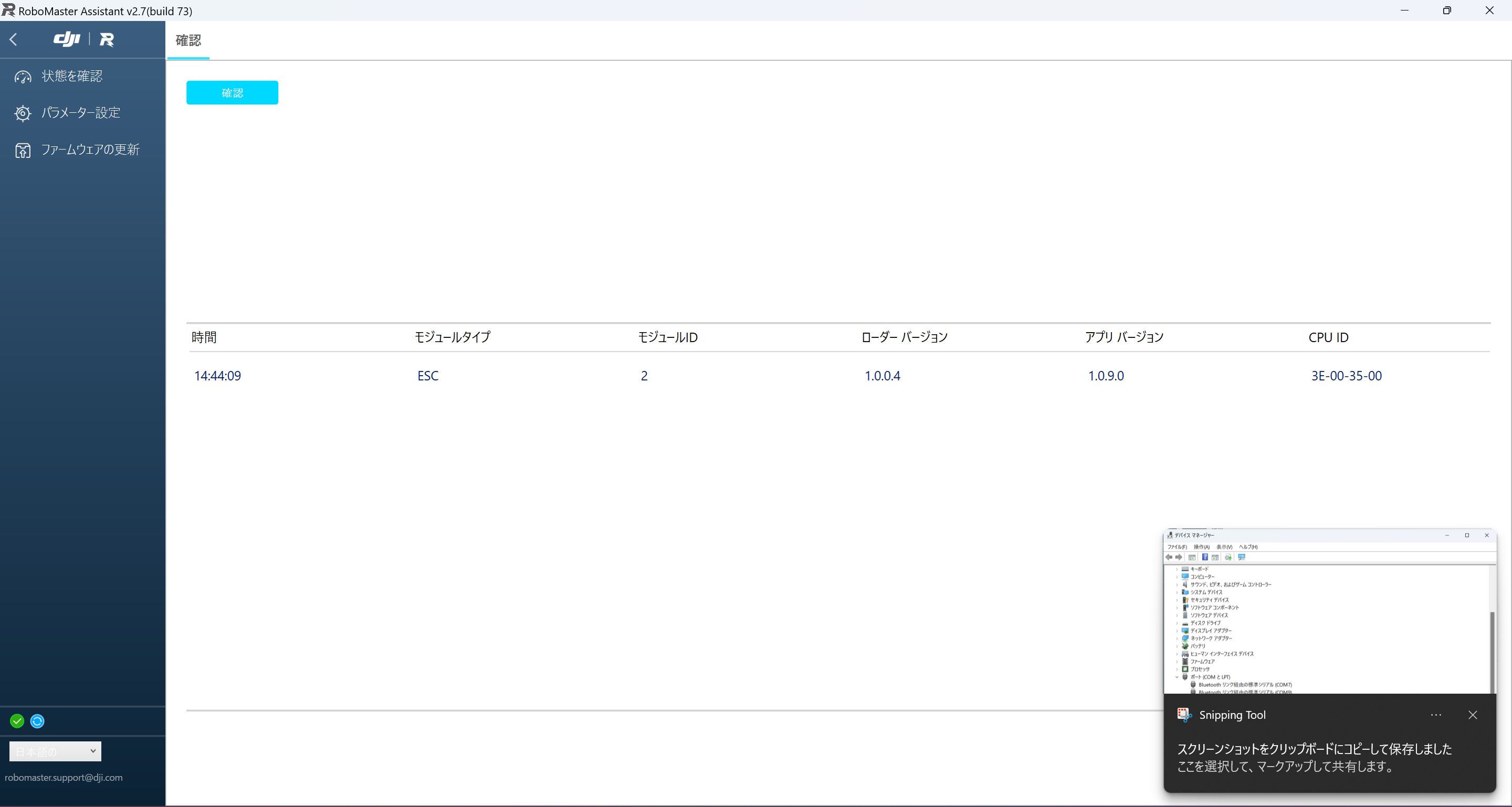Viewport: 1512px width, 807px height.
Task: Click the properties toolbar icon in Device Manager
Action: click(1214, 558)
